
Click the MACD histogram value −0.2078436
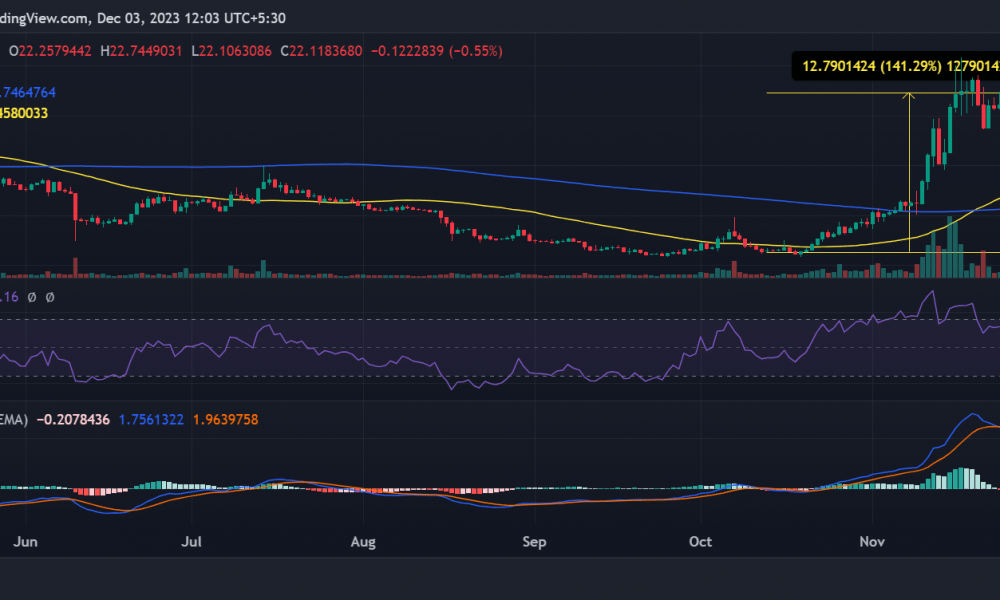[73, 420]
